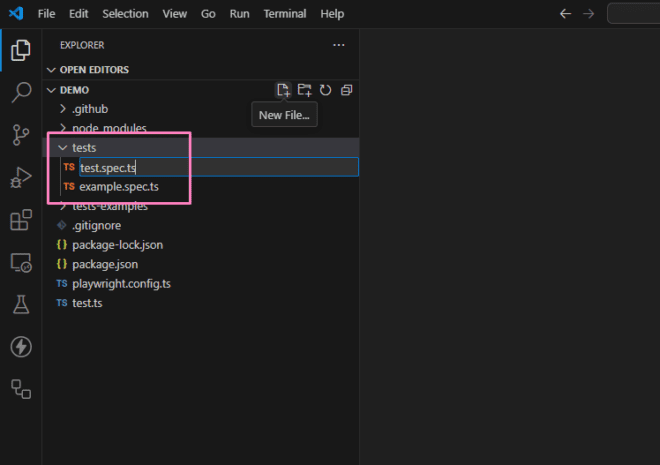Open the Search view in activity bar
The width and height of the screenshot is (660, 465).
point(21,92)
